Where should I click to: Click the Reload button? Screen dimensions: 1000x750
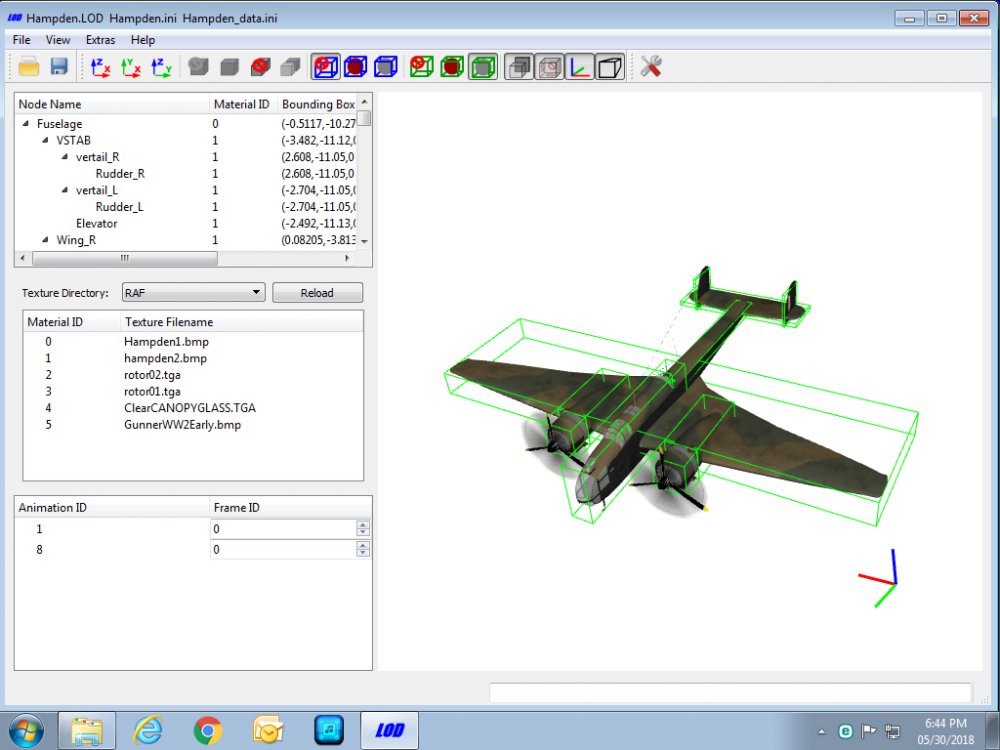317,293
